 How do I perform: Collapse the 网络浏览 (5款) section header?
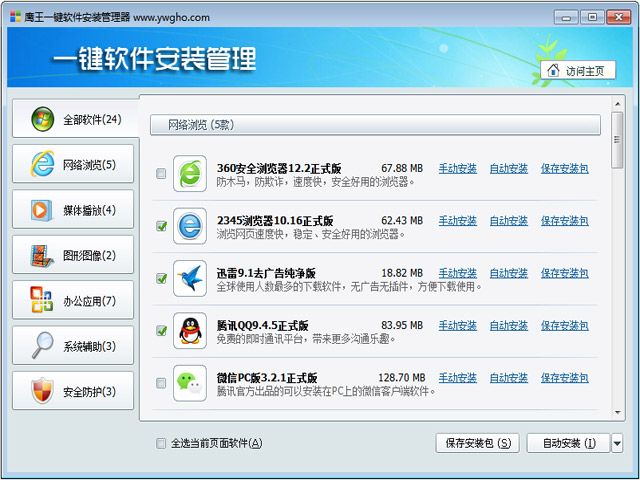tap(375, 125)
